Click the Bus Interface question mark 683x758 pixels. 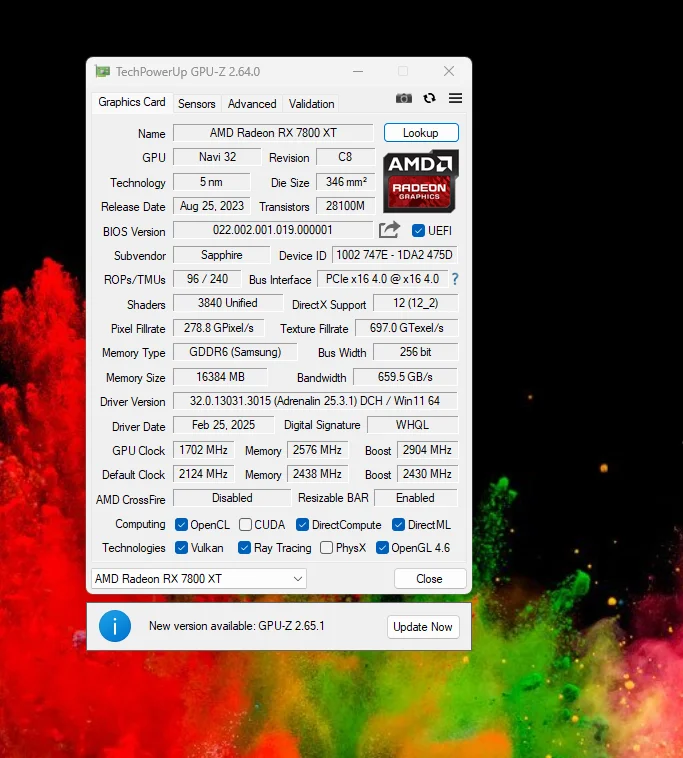(x=455, y=279)
